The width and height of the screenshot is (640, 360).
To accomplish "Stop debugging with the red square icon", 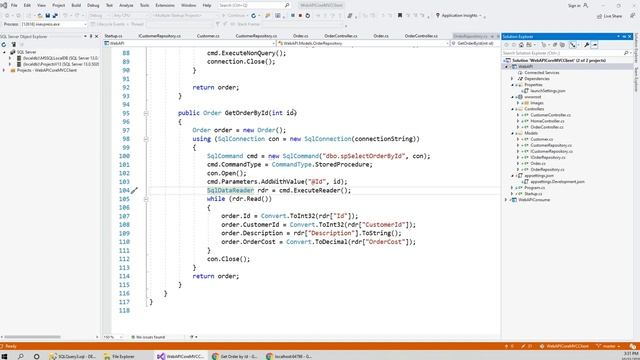I will (x=300, y=16).
